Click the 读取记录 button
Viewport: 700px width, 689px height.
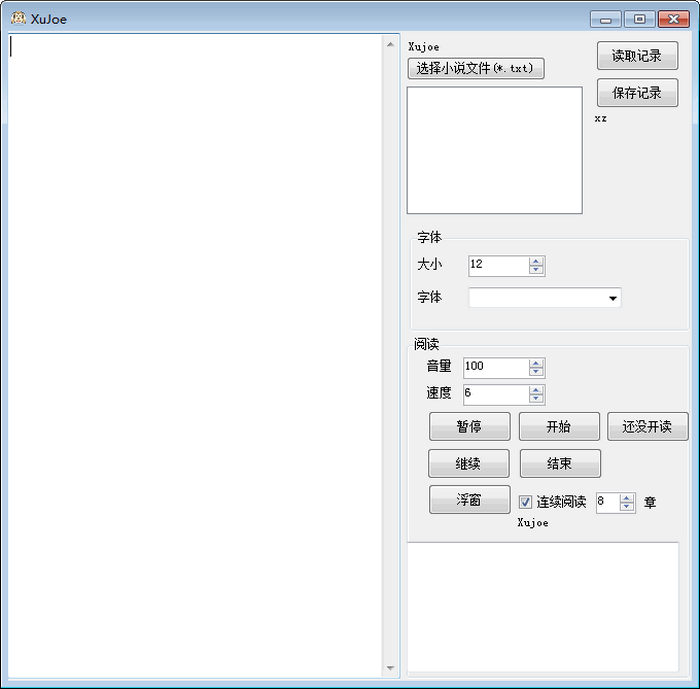click(638, 56)
